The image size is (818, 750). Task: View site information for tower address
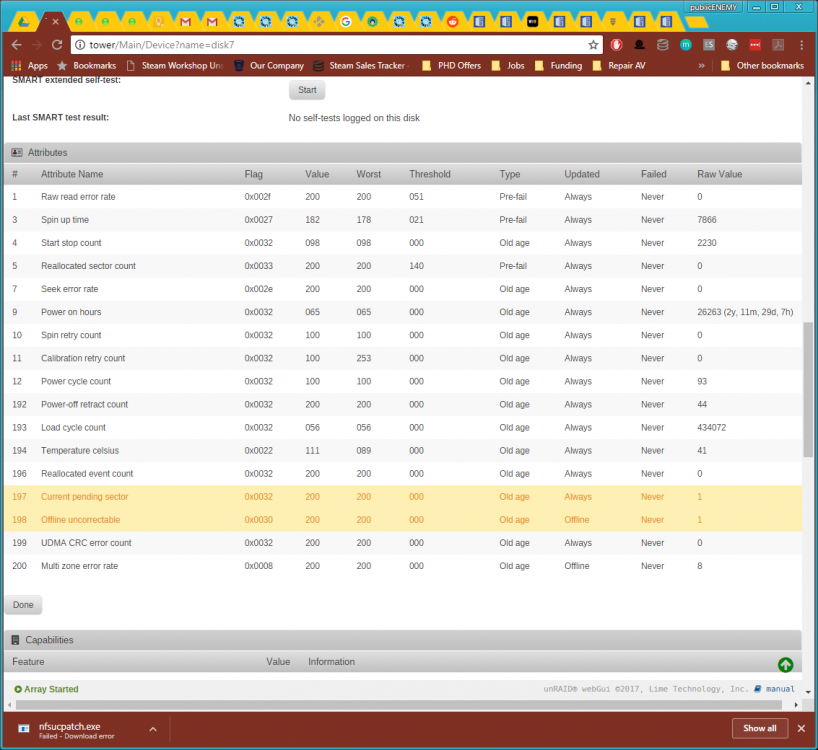[80, 45]
